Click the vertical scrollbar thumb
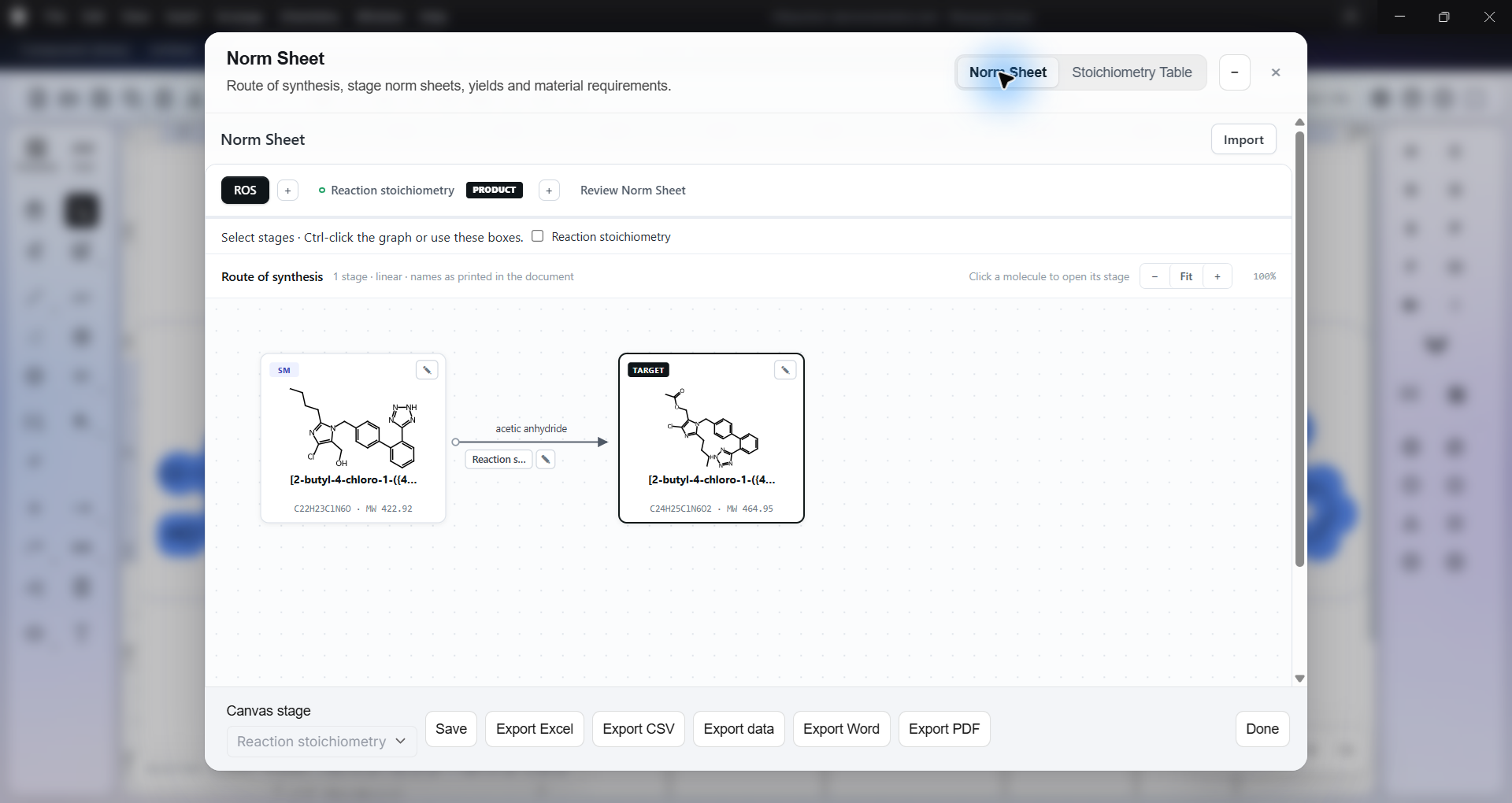 [x=1299, y=348]
